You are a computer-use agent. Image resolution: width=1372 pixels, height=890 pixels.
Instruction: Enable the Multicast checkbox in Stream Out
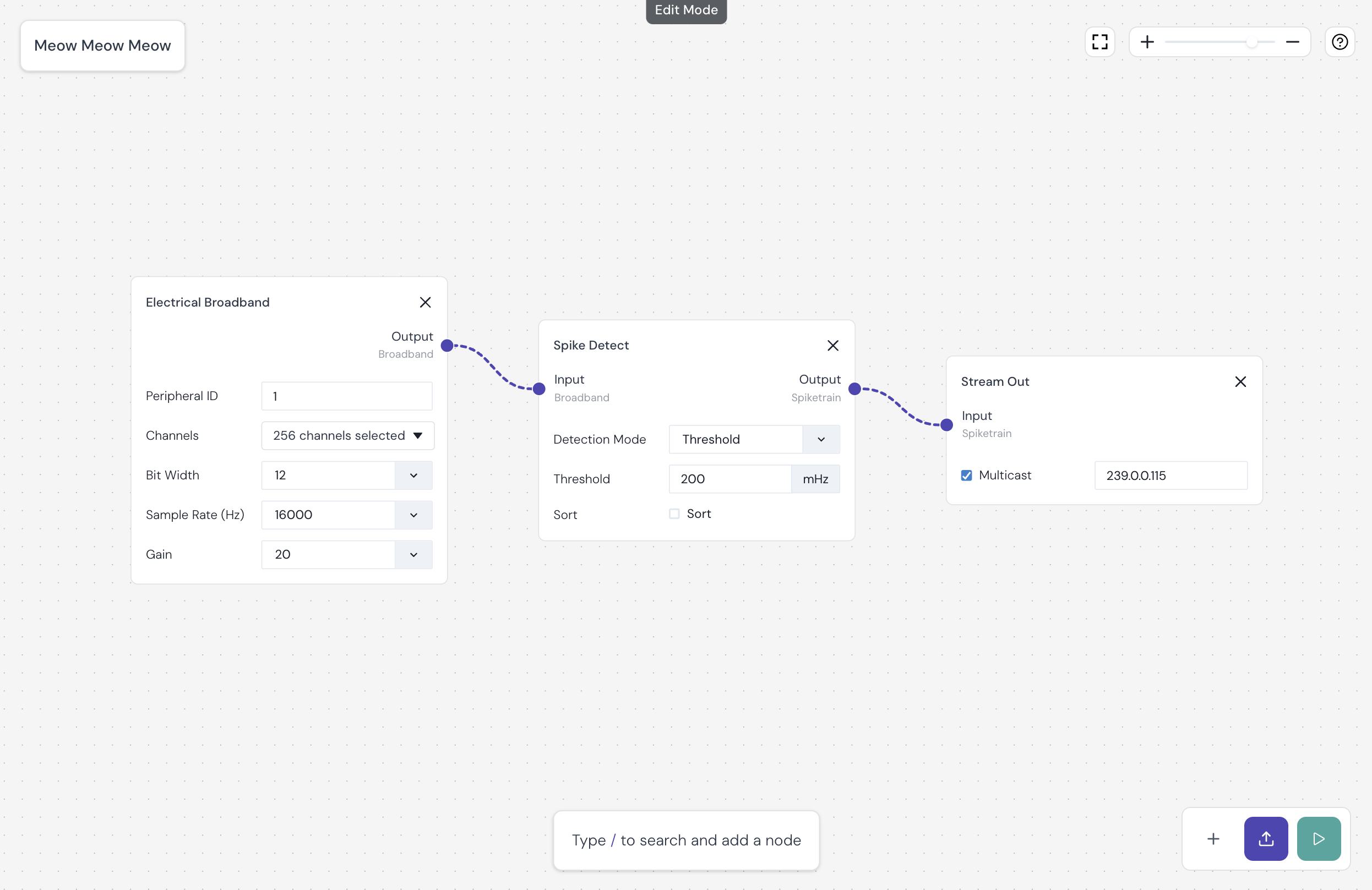pos(967,475)
